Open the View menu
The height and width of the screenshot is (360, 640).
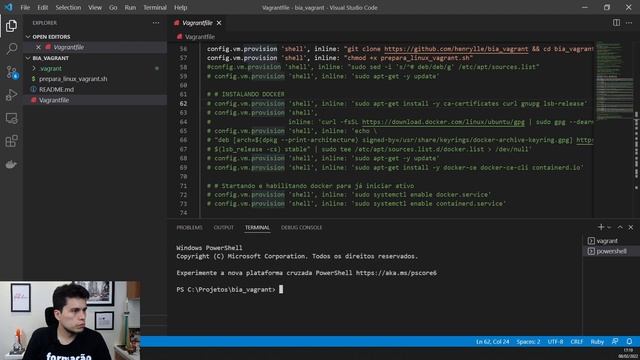[x=95, y=7]
